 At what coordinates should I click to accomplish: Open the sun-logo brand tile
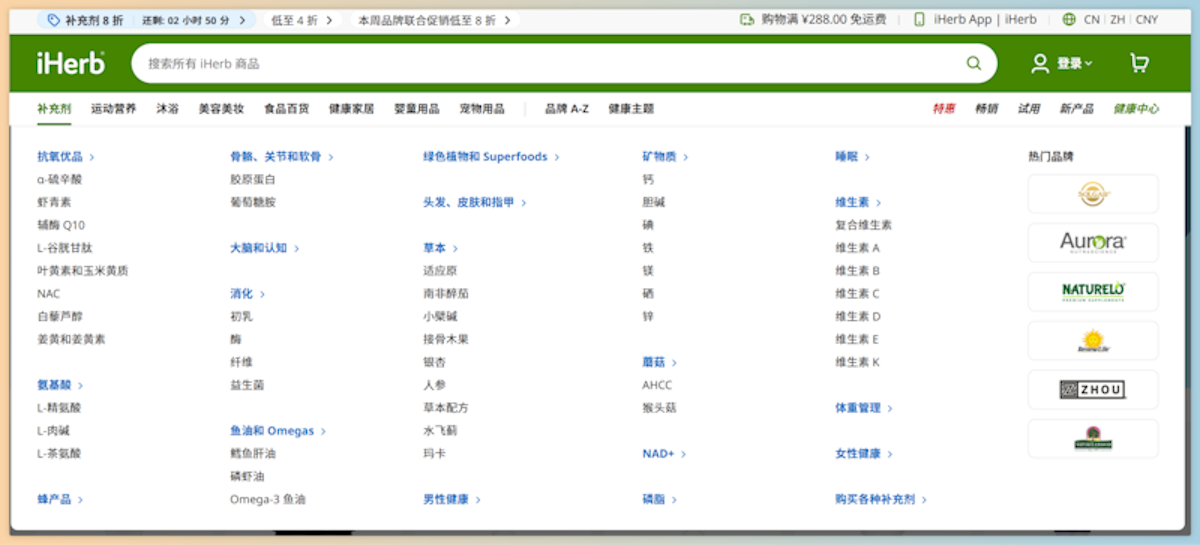(1093, 340)
